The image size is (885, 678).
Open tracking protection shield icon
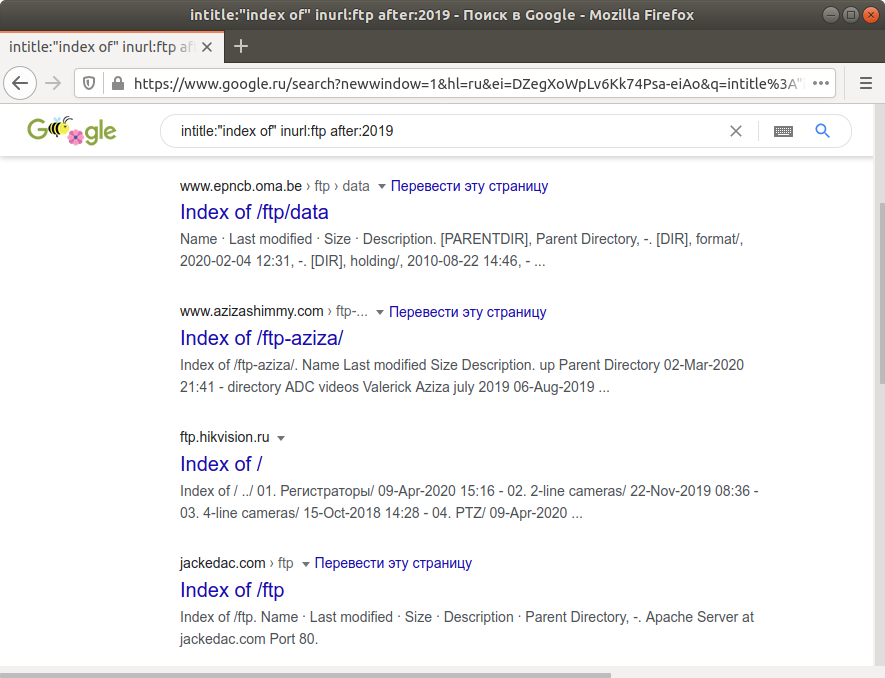[x=89, y=84]
